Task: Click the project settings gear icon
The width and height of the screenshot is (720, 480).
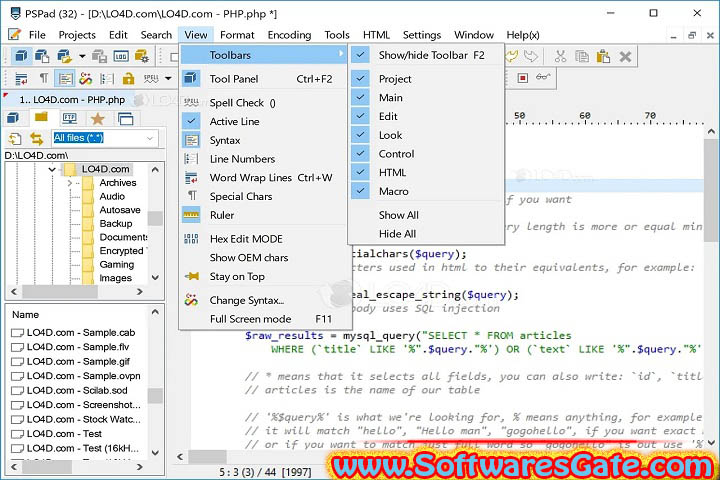Action: 142,56
